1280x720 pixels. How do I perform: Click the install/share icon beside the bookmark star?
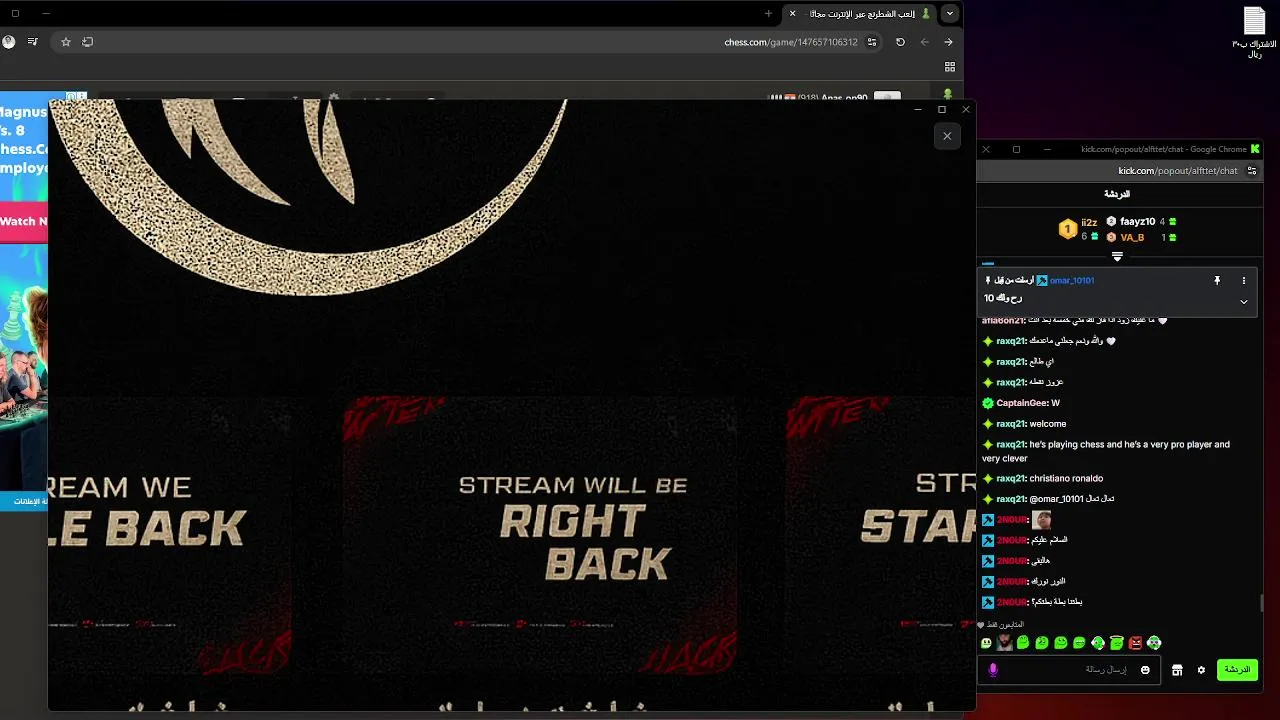(87, 42)
